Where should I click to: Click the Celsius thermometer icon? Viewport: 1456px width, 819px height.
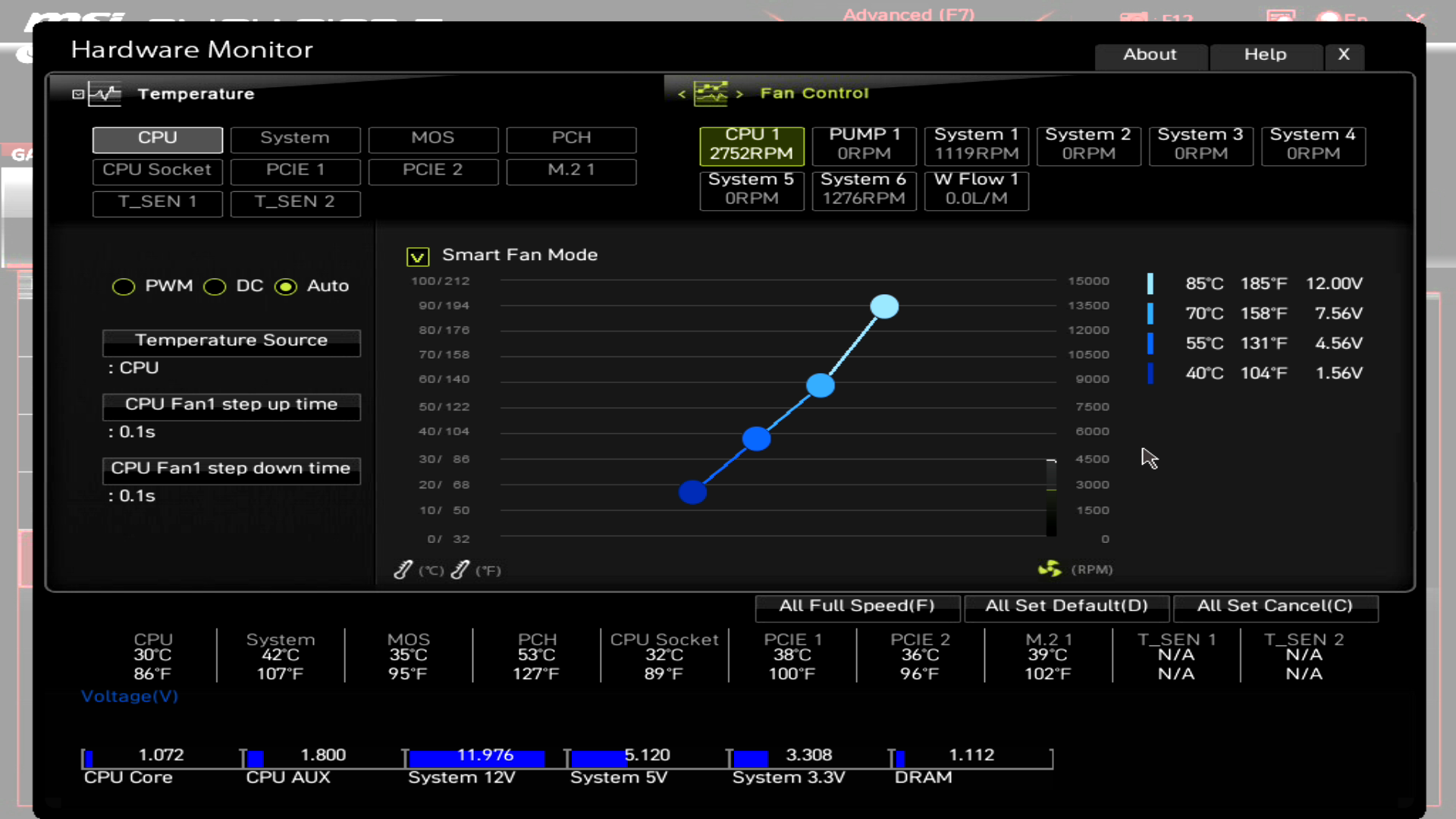pyautogui.click(x=403, y=570)
